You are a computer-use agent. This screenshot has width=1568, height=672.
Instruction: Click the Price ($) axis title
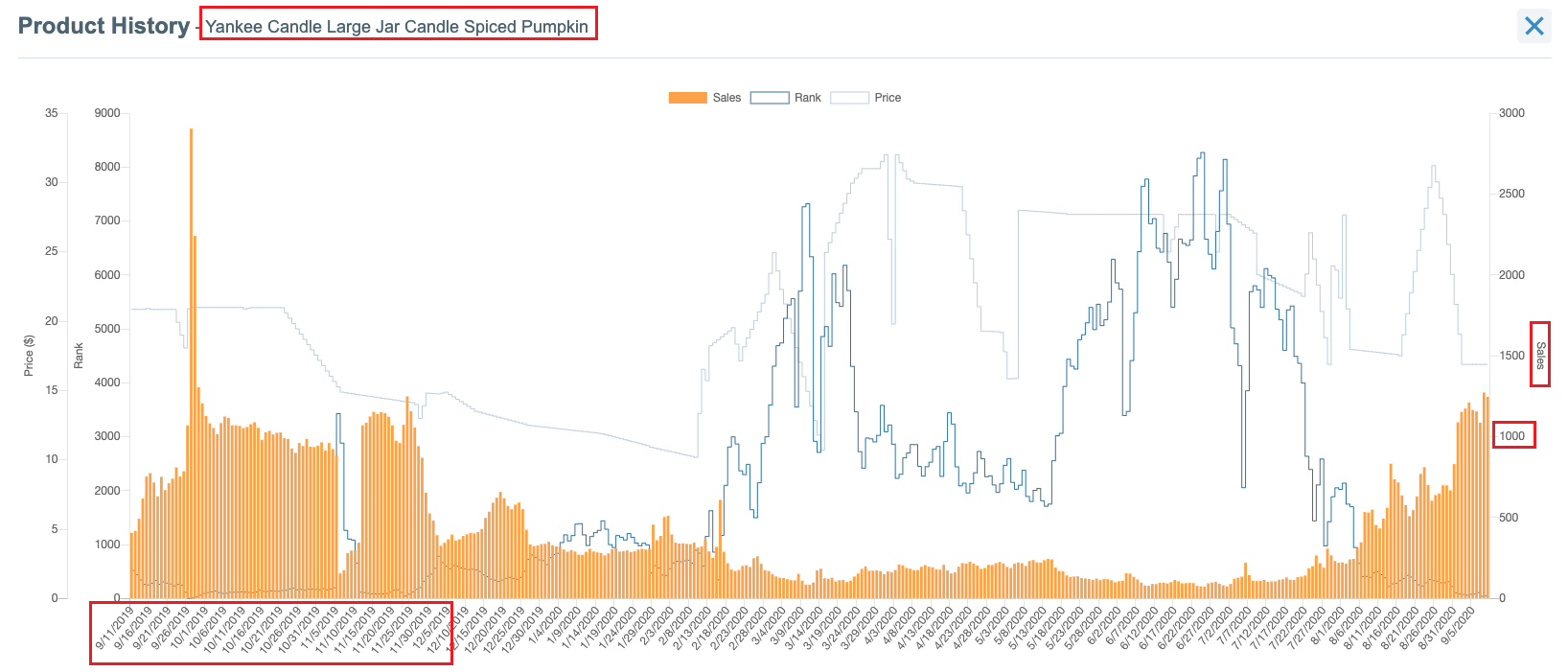click(x=29, y=356)
